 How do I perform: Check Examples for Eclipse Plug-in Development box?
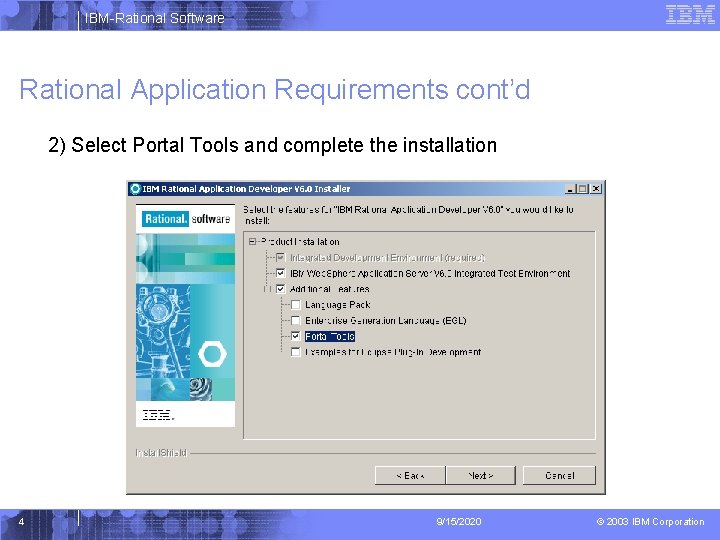[296, 352]
